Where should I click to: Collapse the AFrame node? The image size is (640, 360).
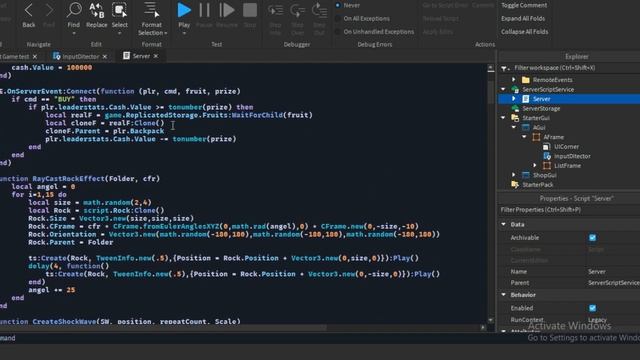[524, 137]
